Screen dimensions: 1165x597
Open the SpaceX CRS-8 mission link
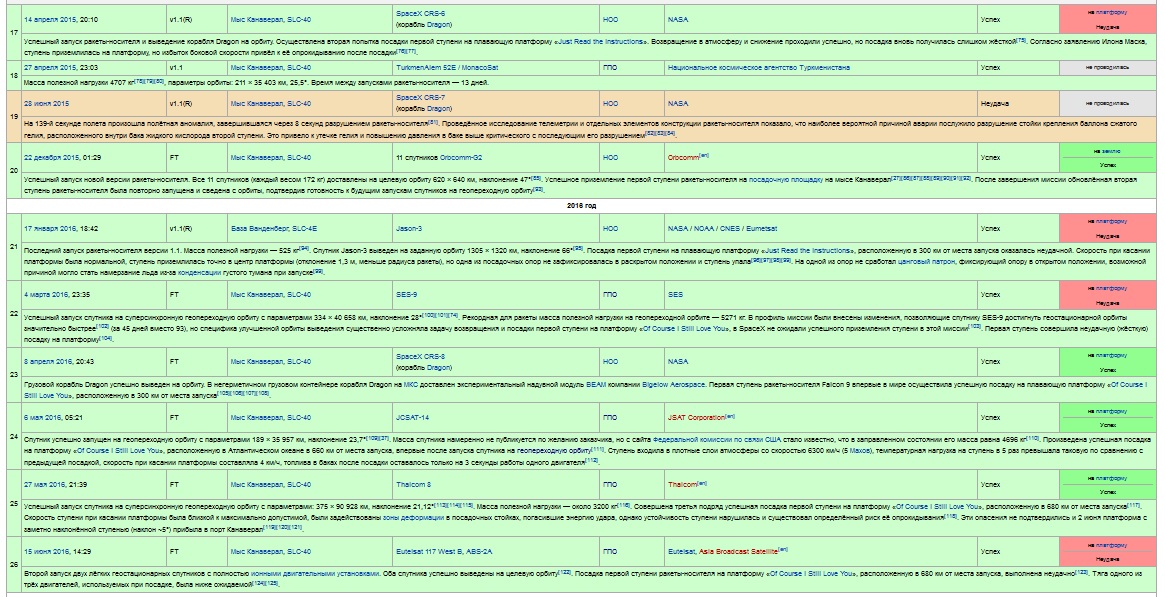point(420,356)
